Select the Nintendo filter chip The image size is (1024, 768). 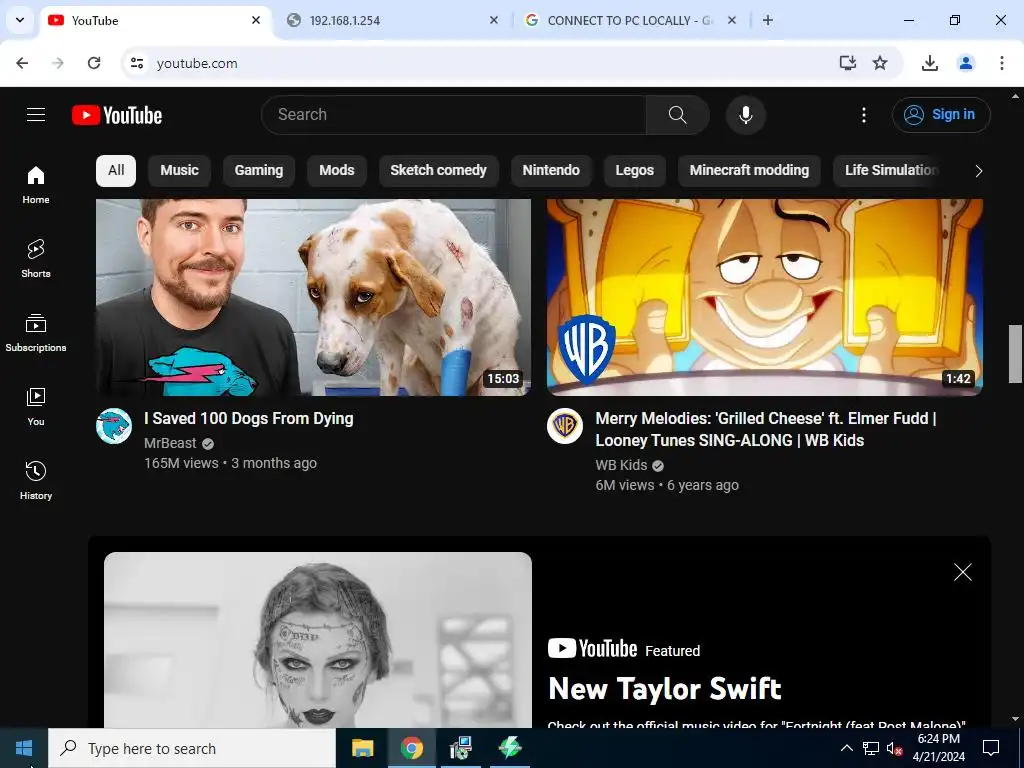click(x=551, y=170)
